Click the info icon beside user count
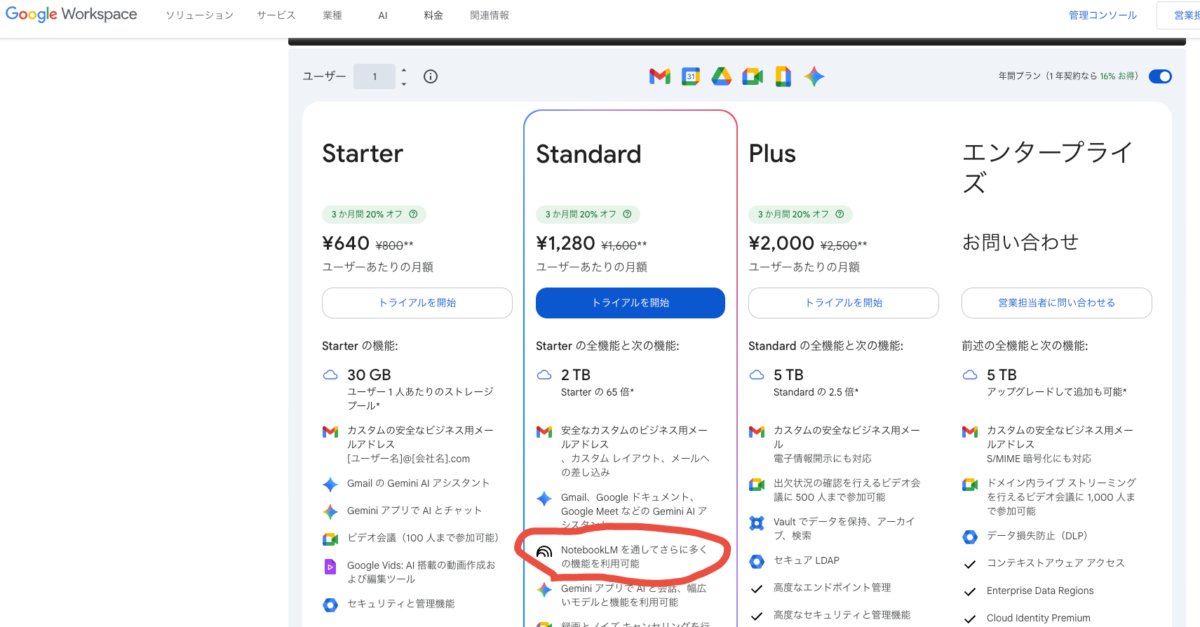This screenshot has height=627, width=1200. [431, 77]
